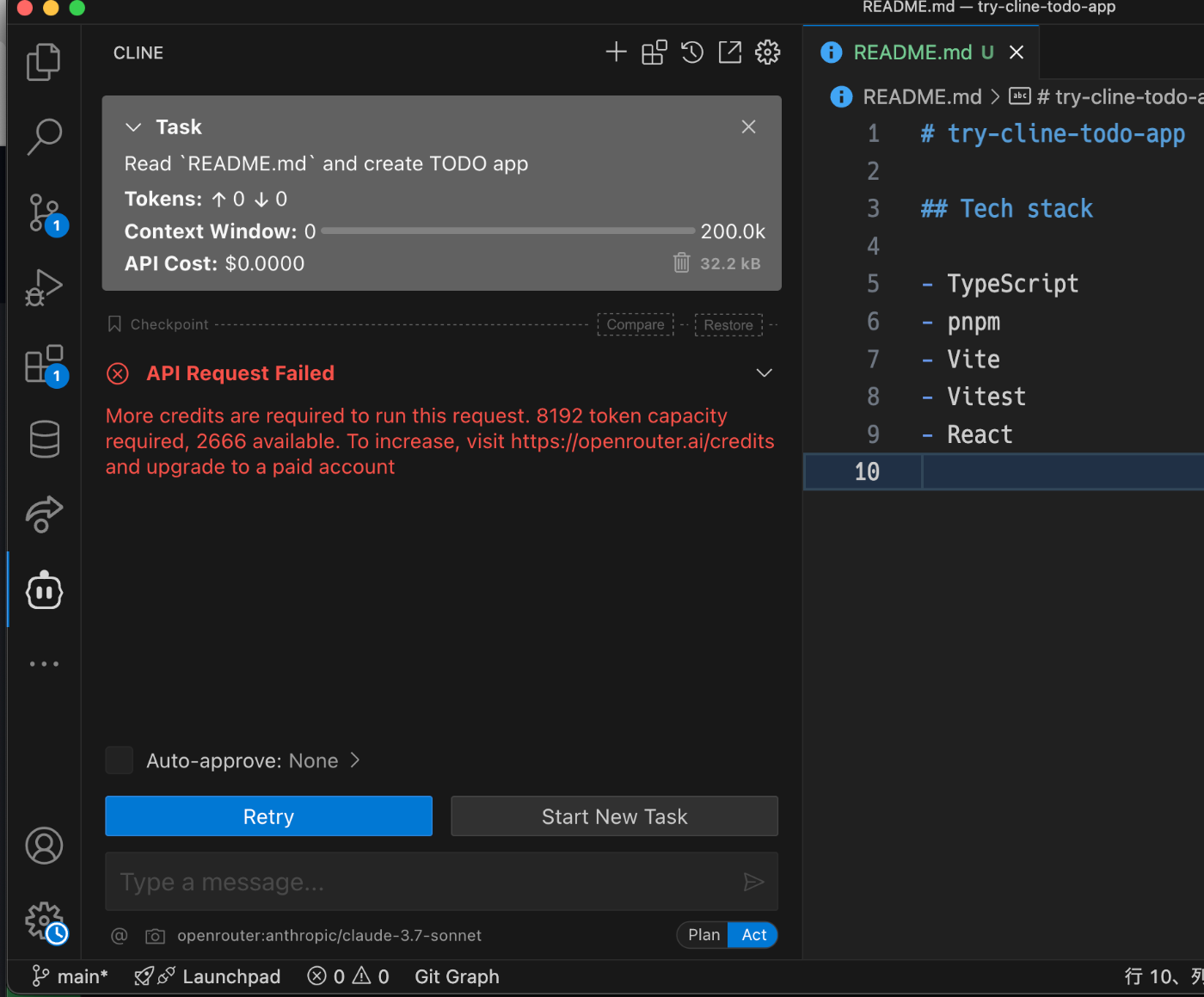Select model openrouter:anthropic/claude-3.7-sonnet
The image size is (1204, 997).
[x=329, y=936]
